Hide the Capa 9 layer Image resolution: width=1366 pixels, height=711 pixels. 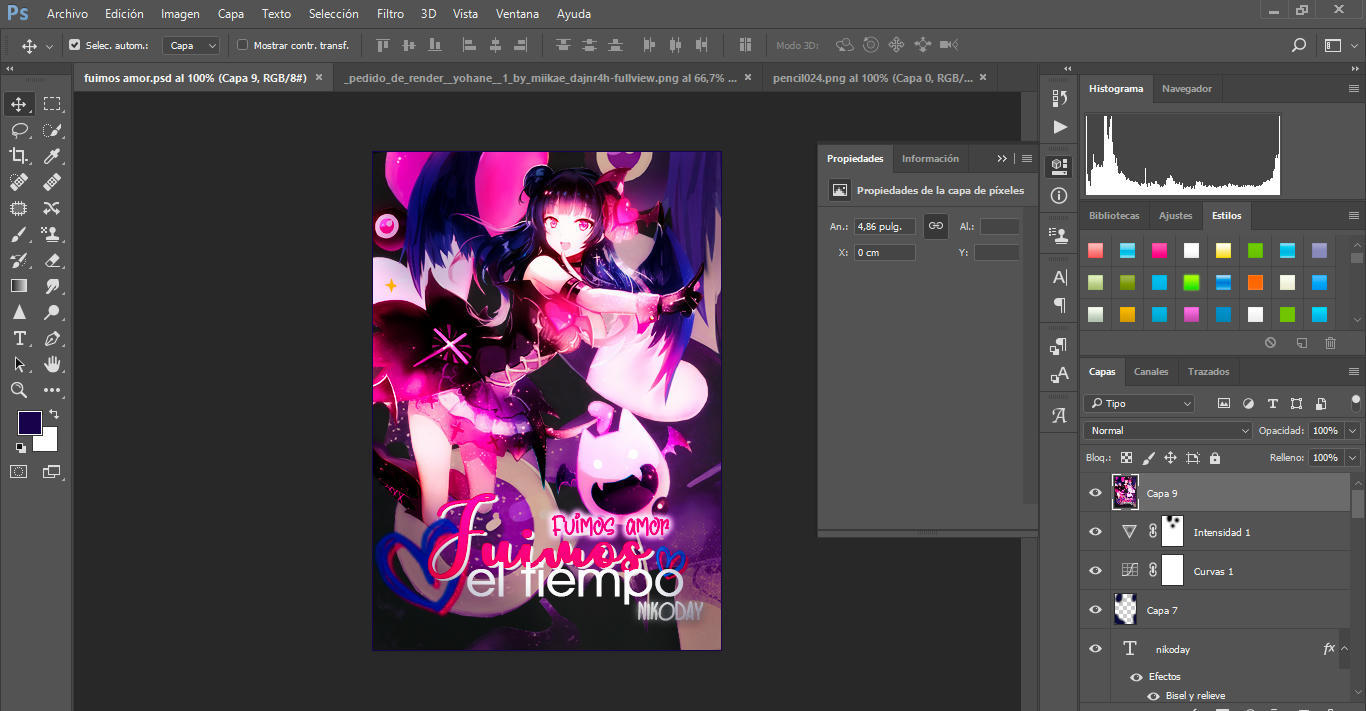tap(1095, 493)
